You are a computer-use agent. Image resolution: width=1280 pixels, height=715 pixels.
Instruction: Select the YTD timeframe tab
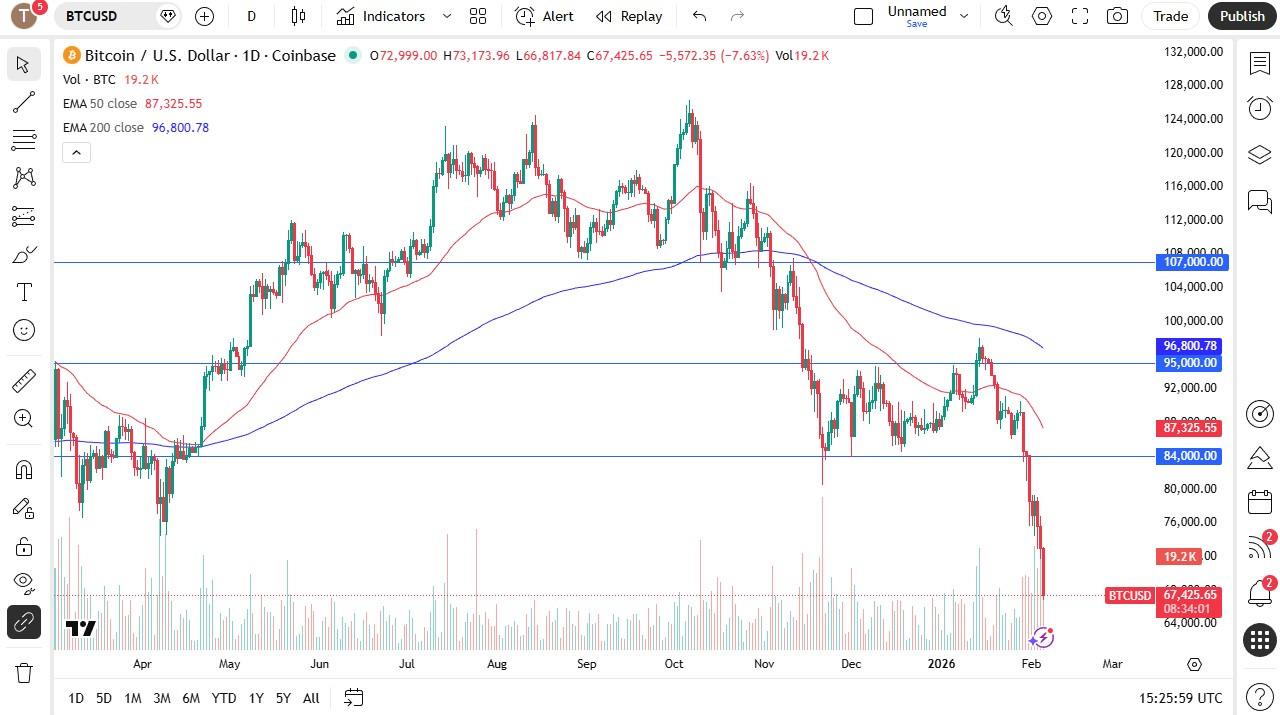click(224, 698)
